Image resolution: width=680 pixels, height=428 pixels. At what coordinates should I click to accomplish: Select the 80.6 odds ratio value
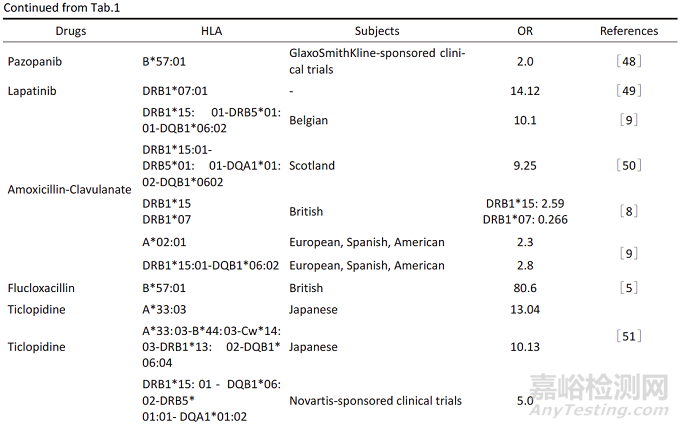(525, 287)
